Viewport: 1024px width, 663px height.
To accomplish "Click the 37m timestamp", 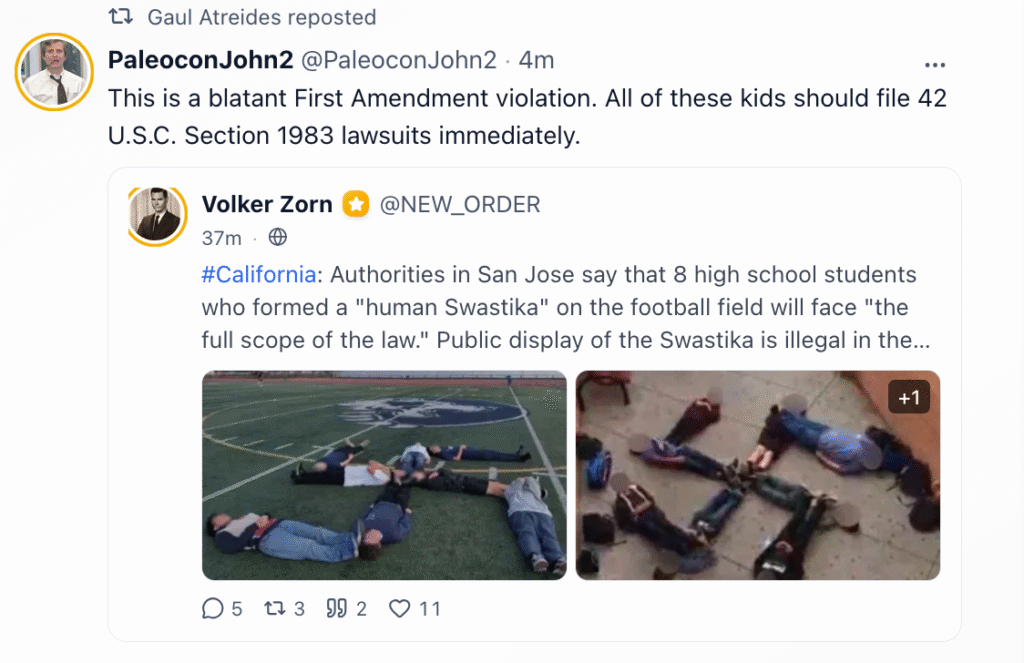I will click(x=221, y=238).
